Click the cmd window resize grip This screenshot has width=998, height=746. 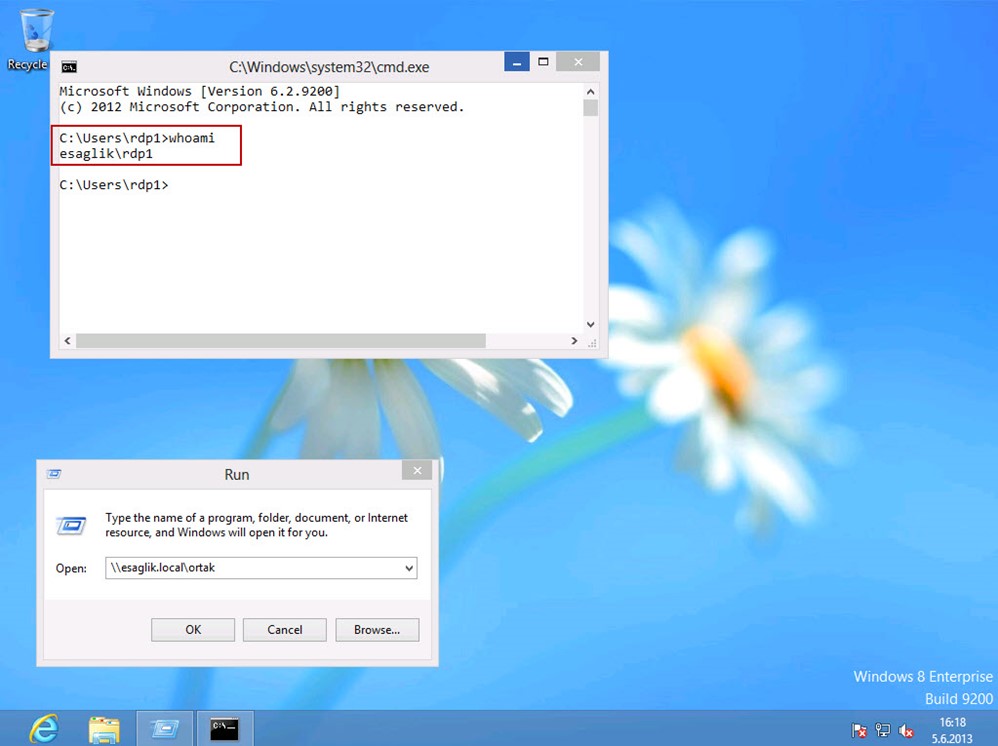[x=592, y=342]
